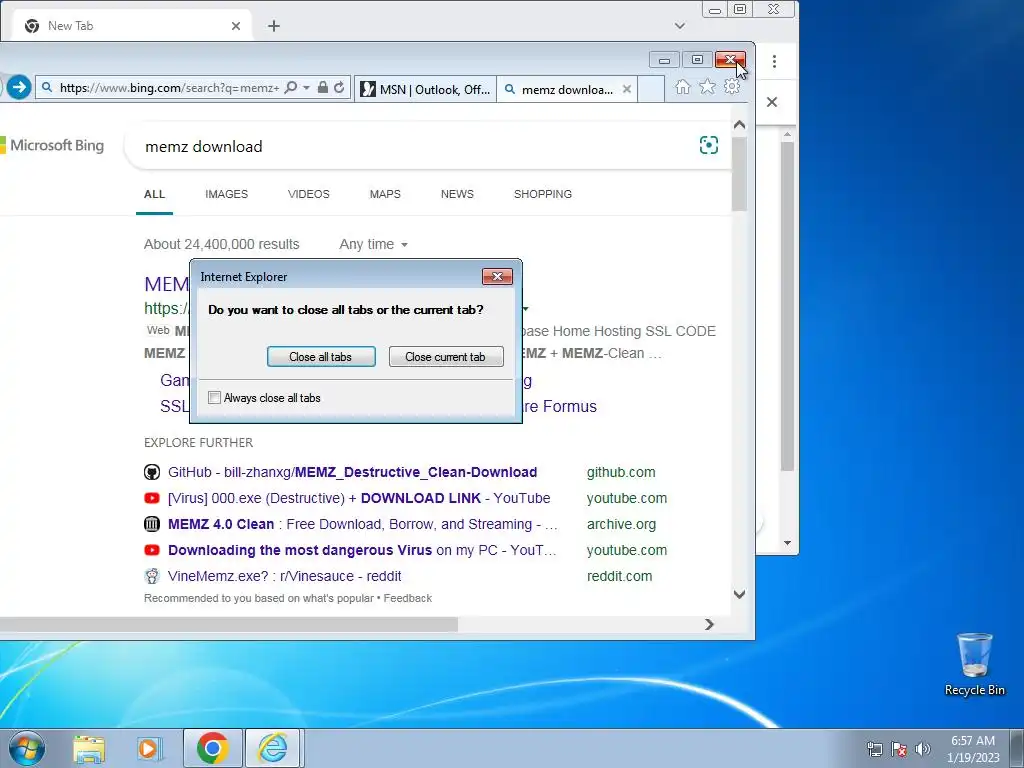Click the volume speaker tray icon
Viewport: 1024px width, 768px height.
coord(923,749)
